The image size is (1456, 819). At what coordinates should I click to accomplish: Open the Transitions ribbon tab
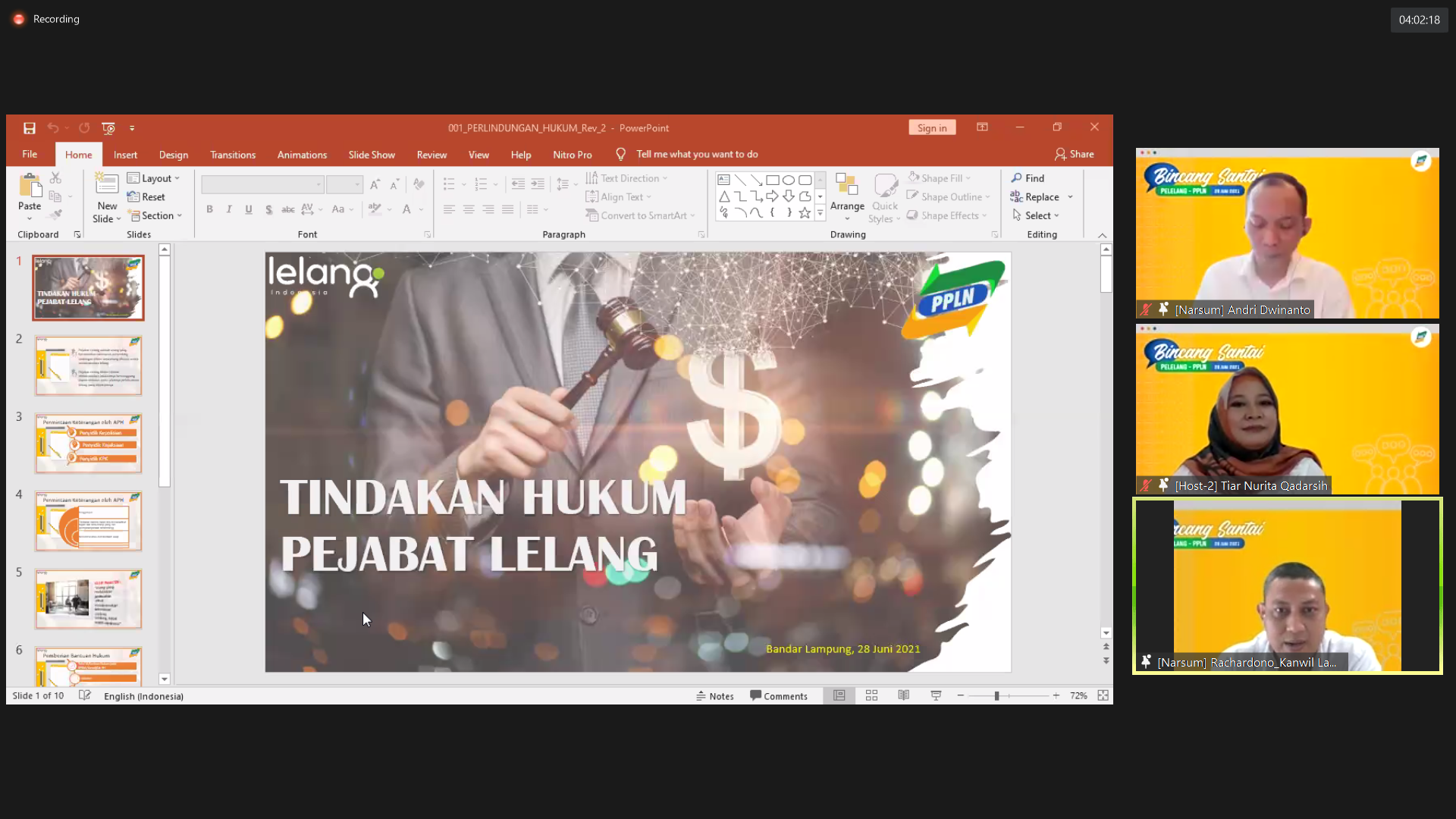coord(233,155)
